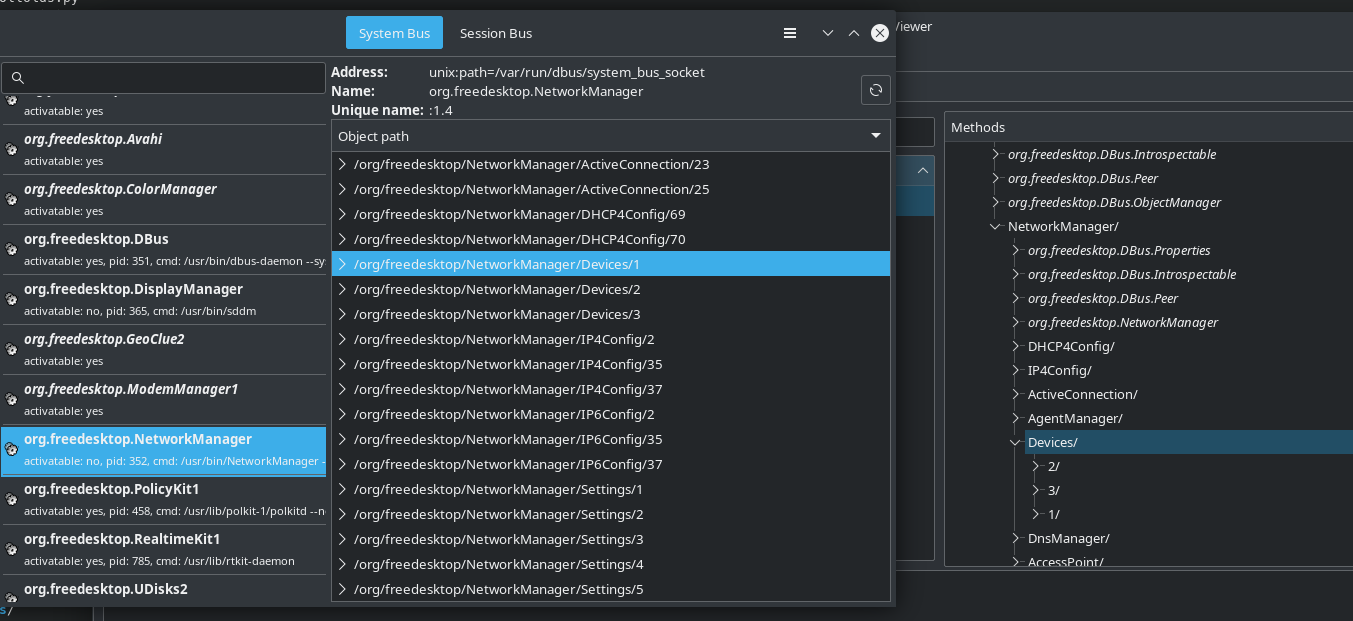Expand the ActiveConnection/23 object path

tap(342, 164)
